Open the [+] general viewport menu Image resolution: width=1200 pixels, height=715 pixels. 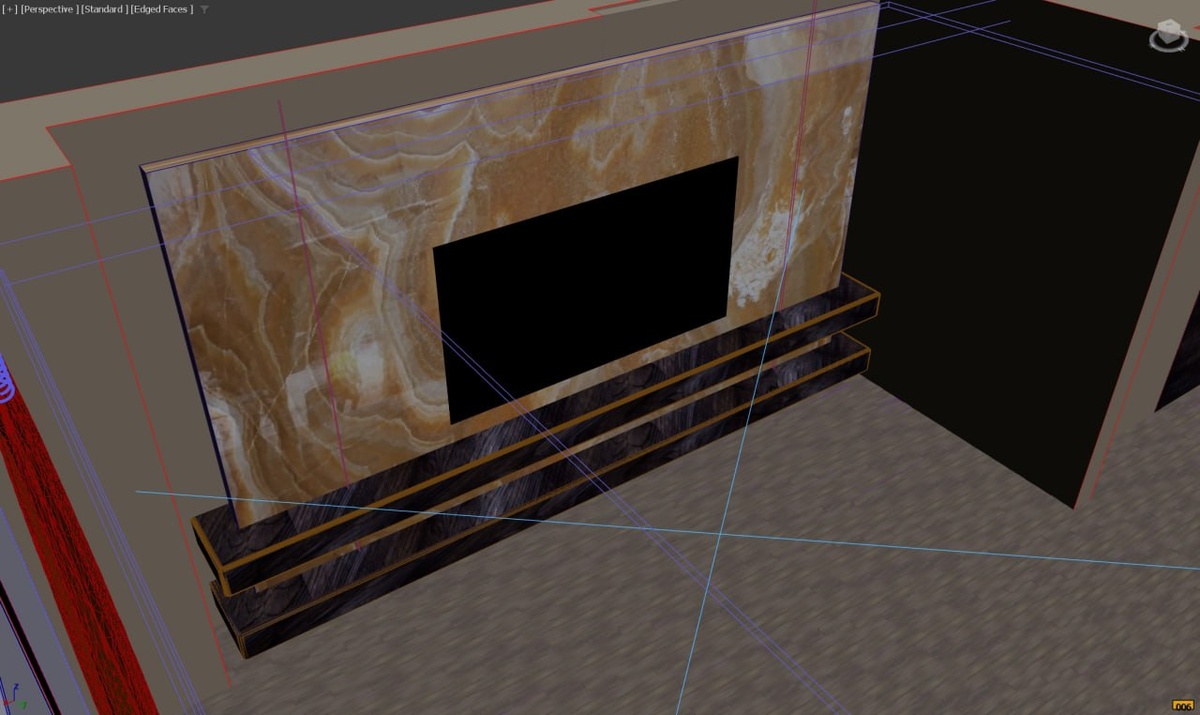10,9
